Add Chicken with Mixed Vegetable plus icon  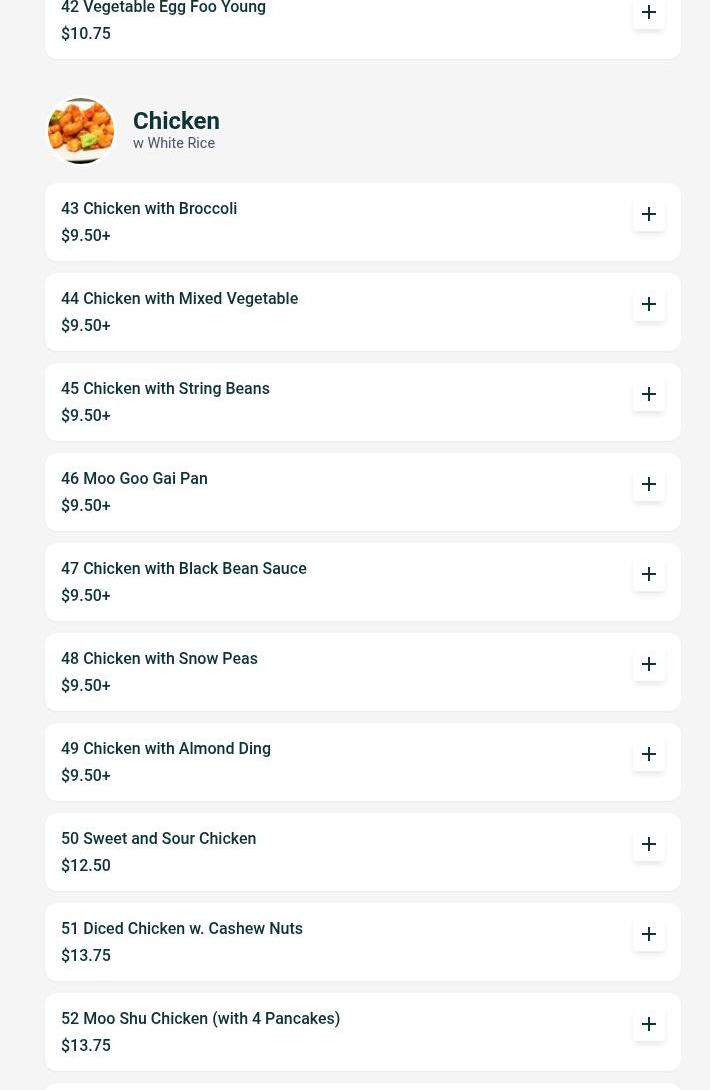pyautogui.click(x=649, y=304)
